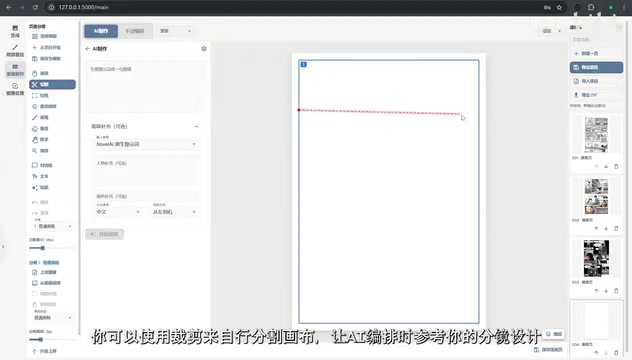Switch to the AI制作 tab
This screenshot has width=632, height=360.
coord(101,31)
